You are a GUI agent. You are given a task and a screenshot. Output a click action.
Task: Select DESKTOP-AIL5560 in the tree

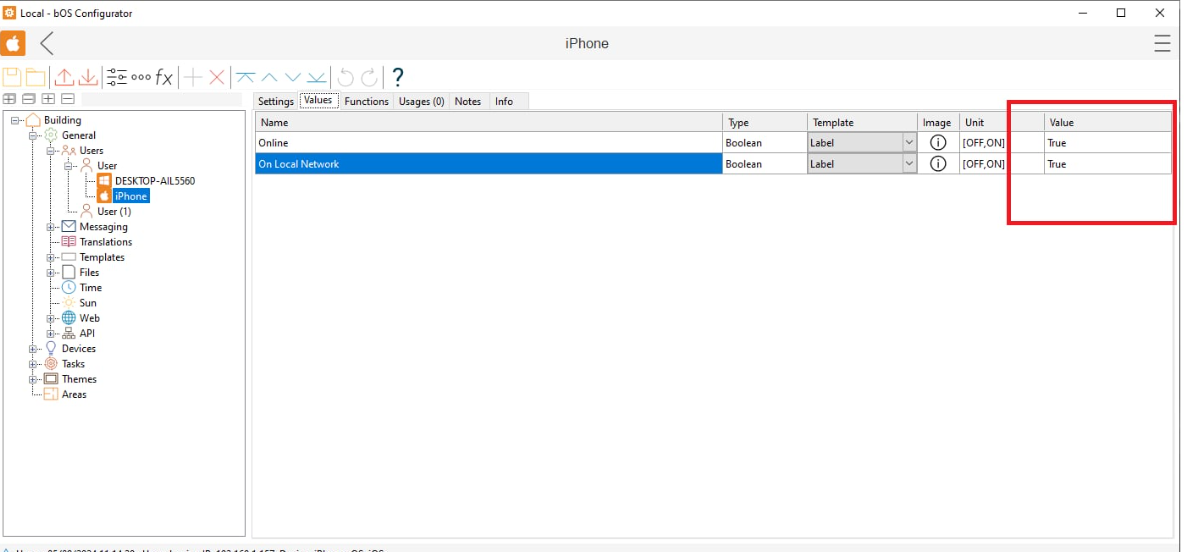click(x=154, y=181)
